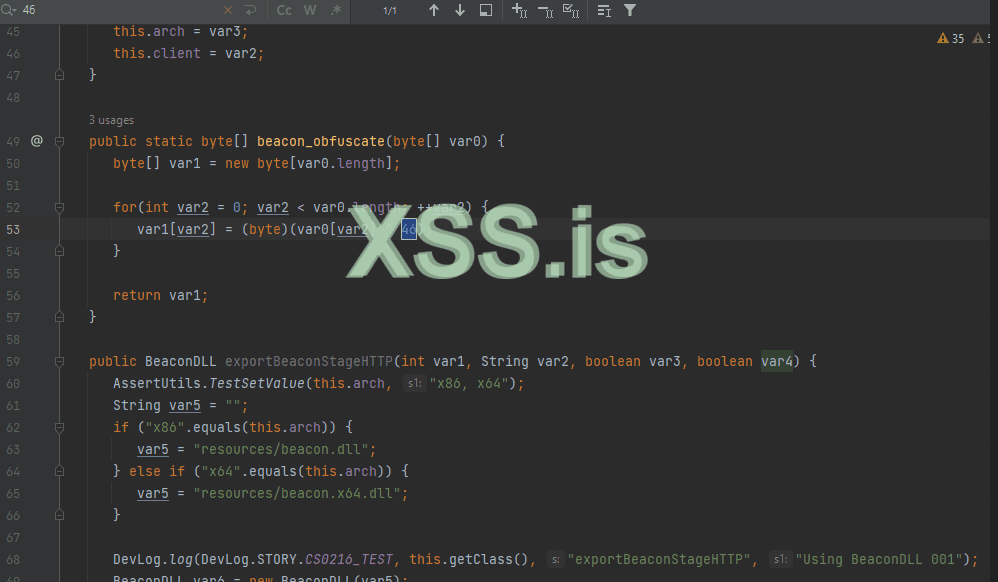The height and width of the screenshot is (582, 998).
Task: Go to previous occurrence arrow
Action: pyautogui.click(x=433, y=10)
